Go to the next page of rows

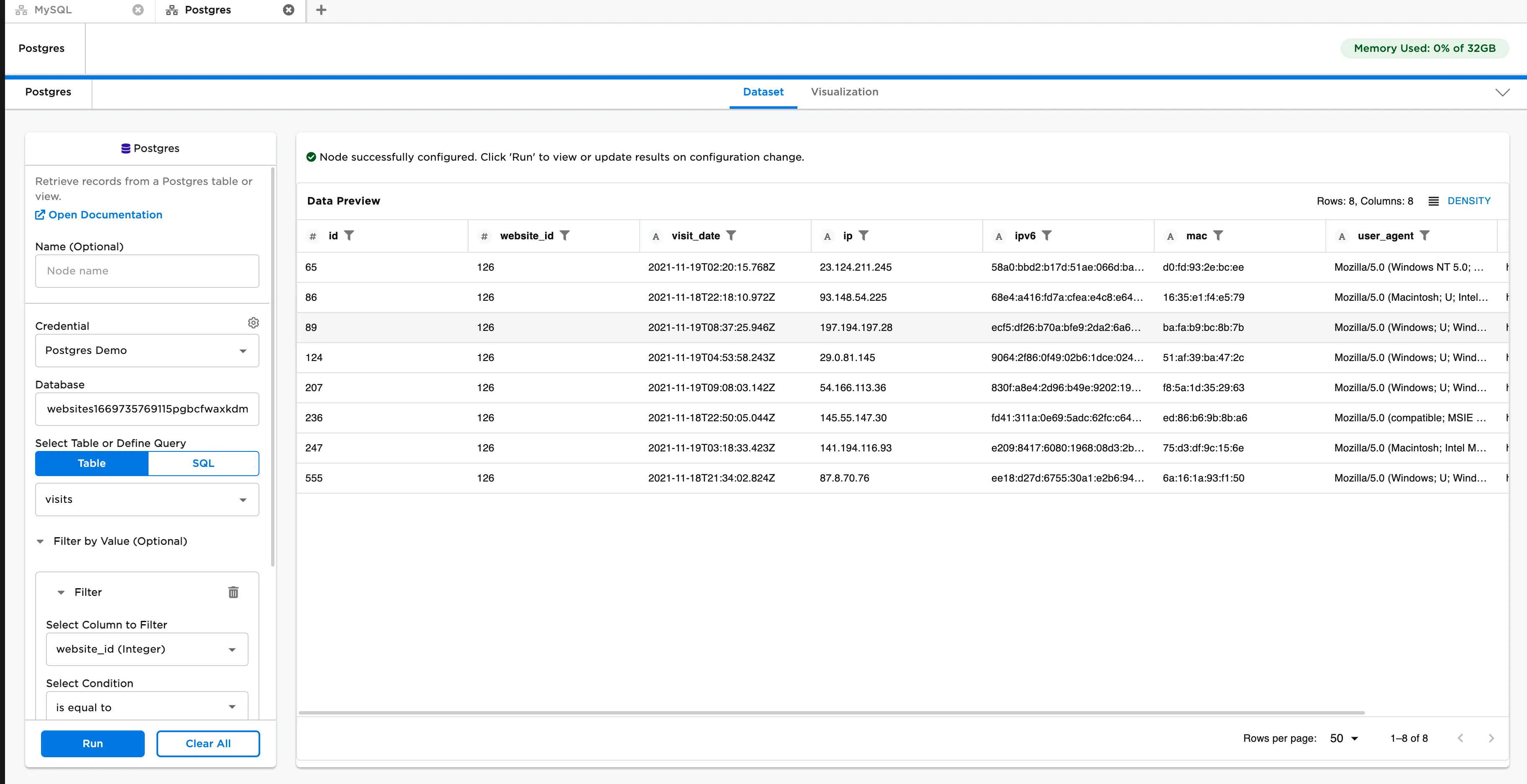[x=1492, y=738]
